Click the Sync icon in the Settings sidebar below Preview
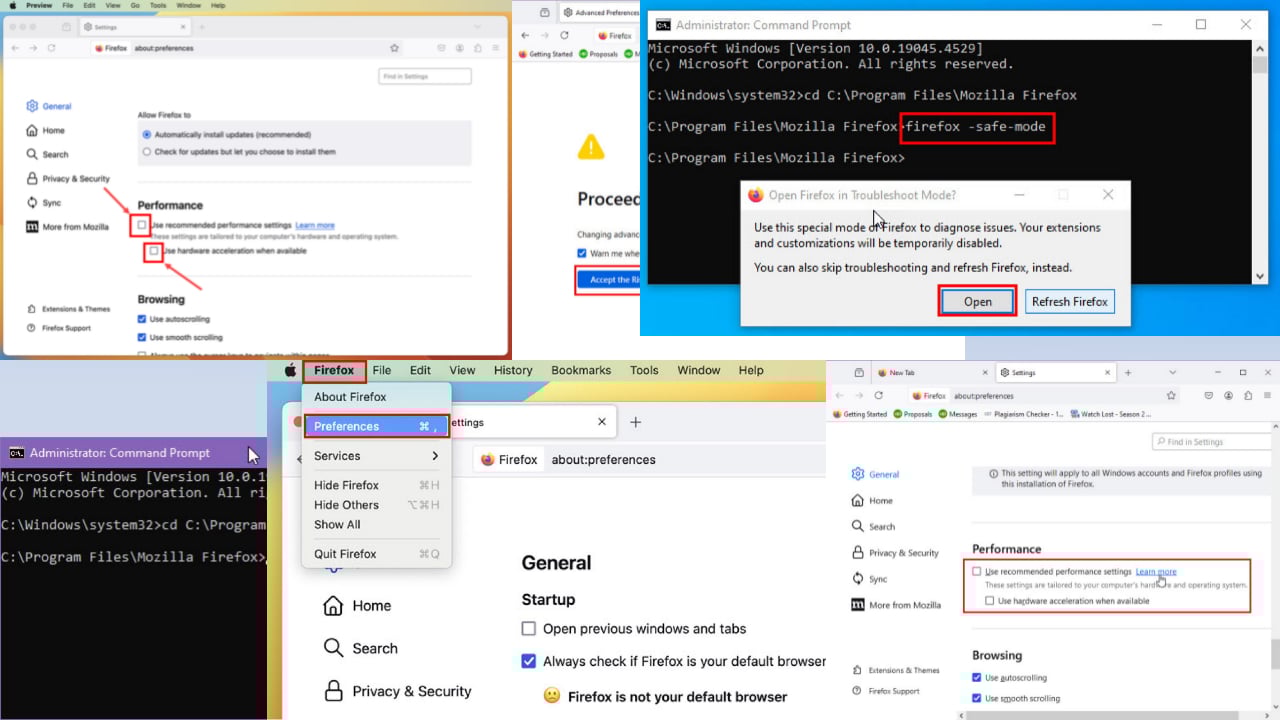Viewport: 1280px width, 720px height. pos(33,203)
